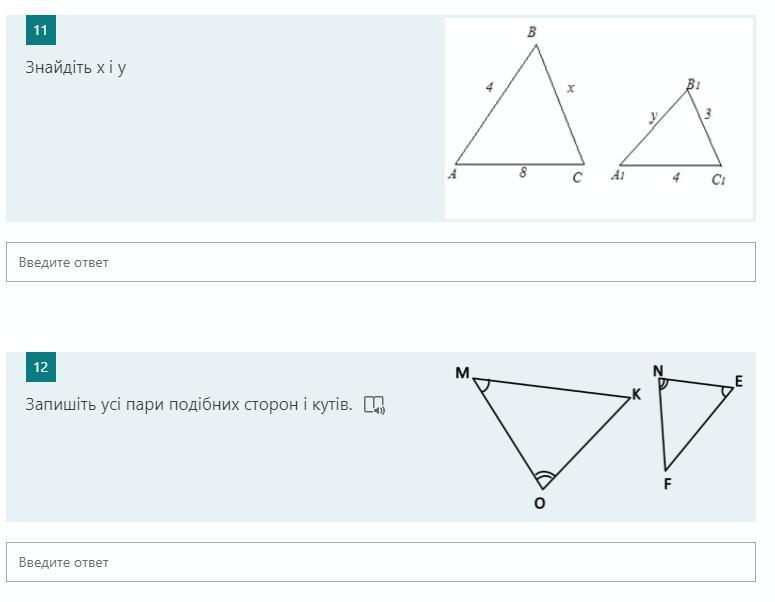Screen dimensions: 775x602
Task: Click the vertex label M in question 12
Action: click(x=462, y=373)
